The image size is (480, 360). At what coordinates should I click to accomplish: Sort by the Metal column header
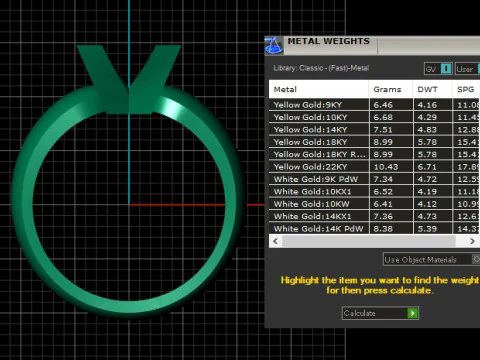point(319,89)
